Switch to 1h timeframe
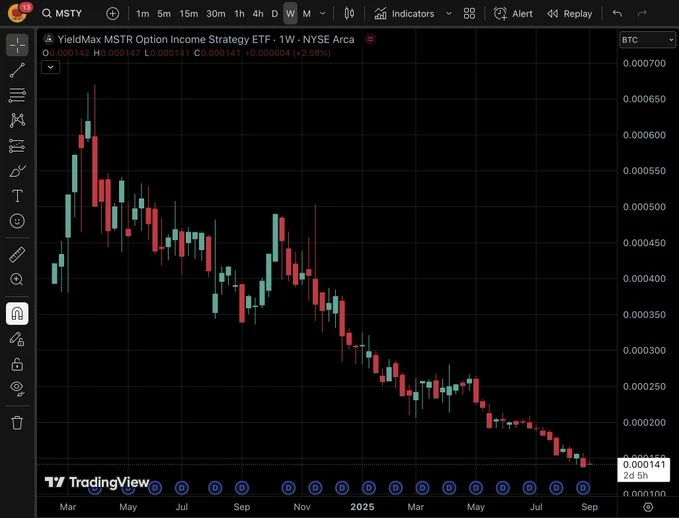Viewport: 679px width, 518px height. point(239,14)
